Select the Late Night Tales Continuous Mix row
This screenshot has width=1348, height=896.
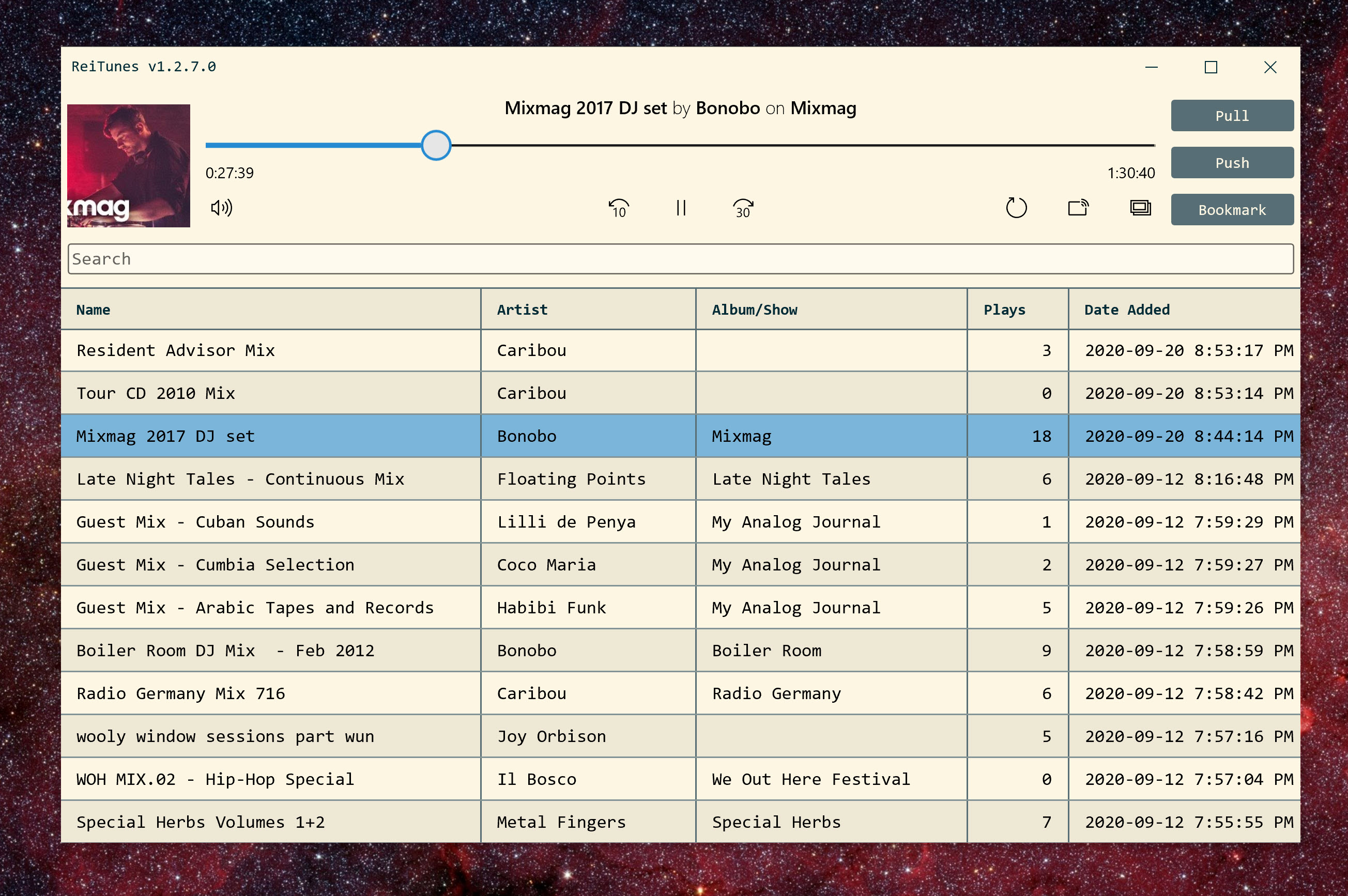coord(240,479)
